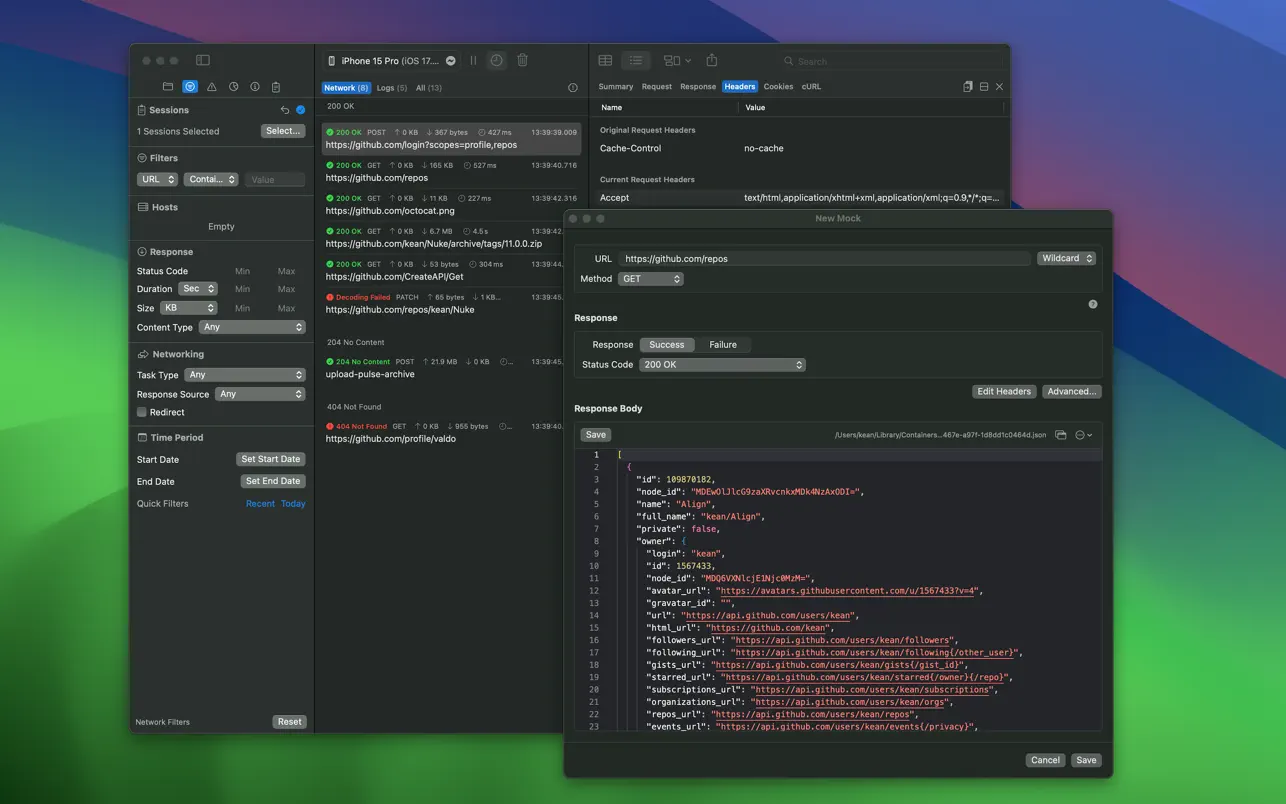Screen dimensions: 1286x804
Task: Switch to the Network (8) tab
Action: point(346,88)
